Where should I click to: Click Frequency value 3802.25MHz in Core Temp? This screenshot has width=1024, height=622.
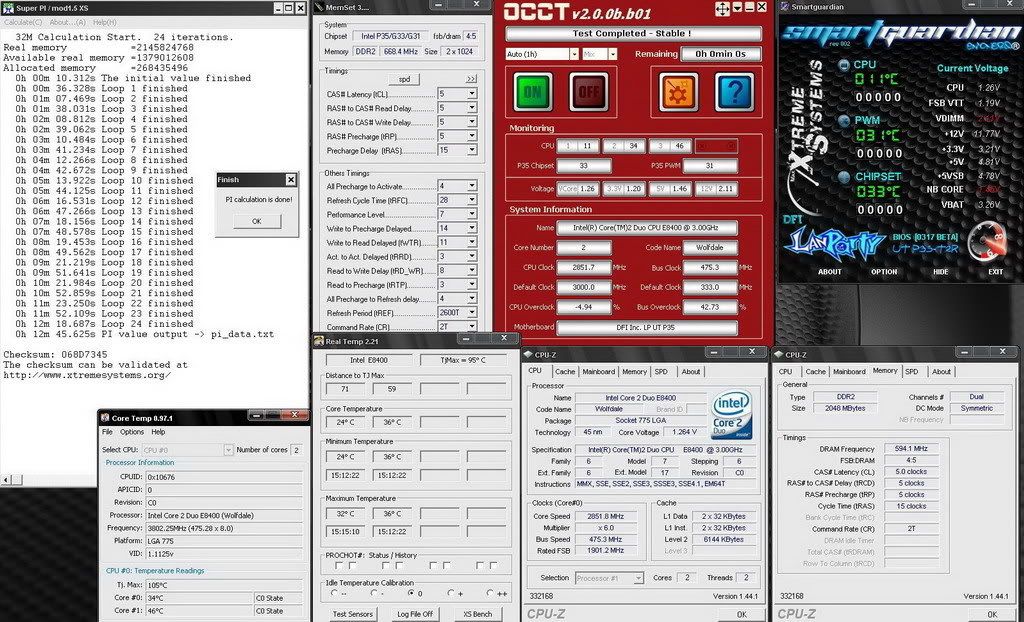click(223, 528)
